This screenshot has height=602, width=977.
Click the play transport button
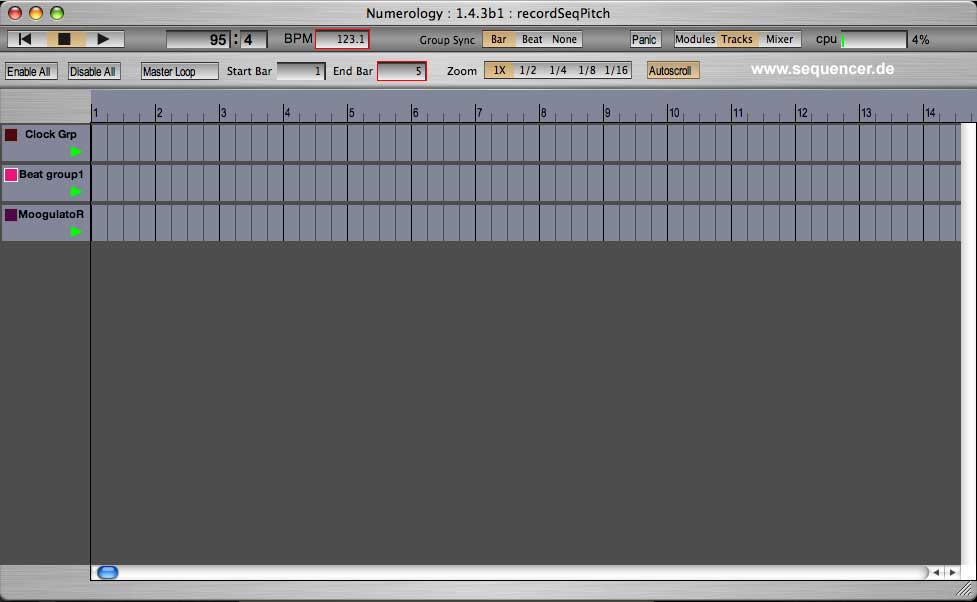(103, 39)
